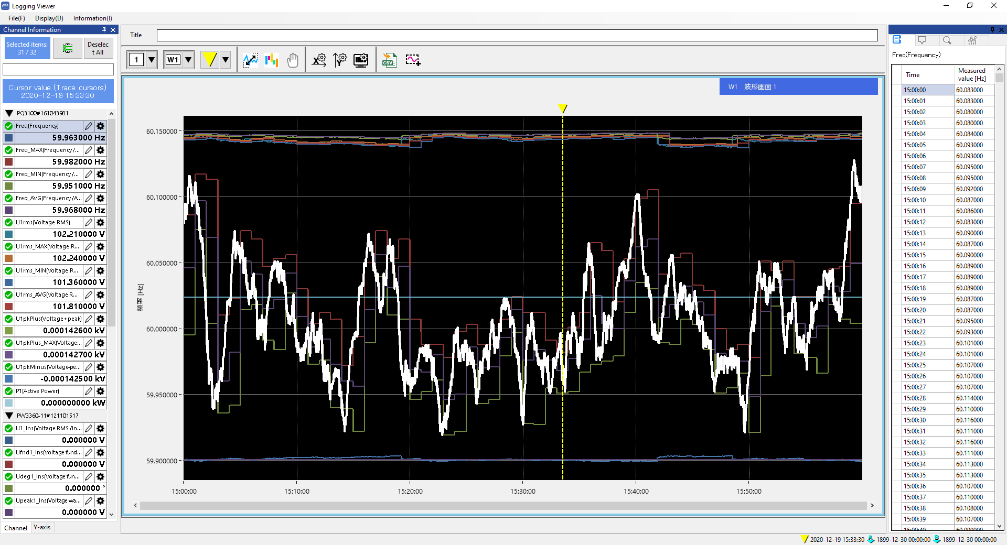
Task: Switch to the Channel tab
Action: click(x=15, y=528)
